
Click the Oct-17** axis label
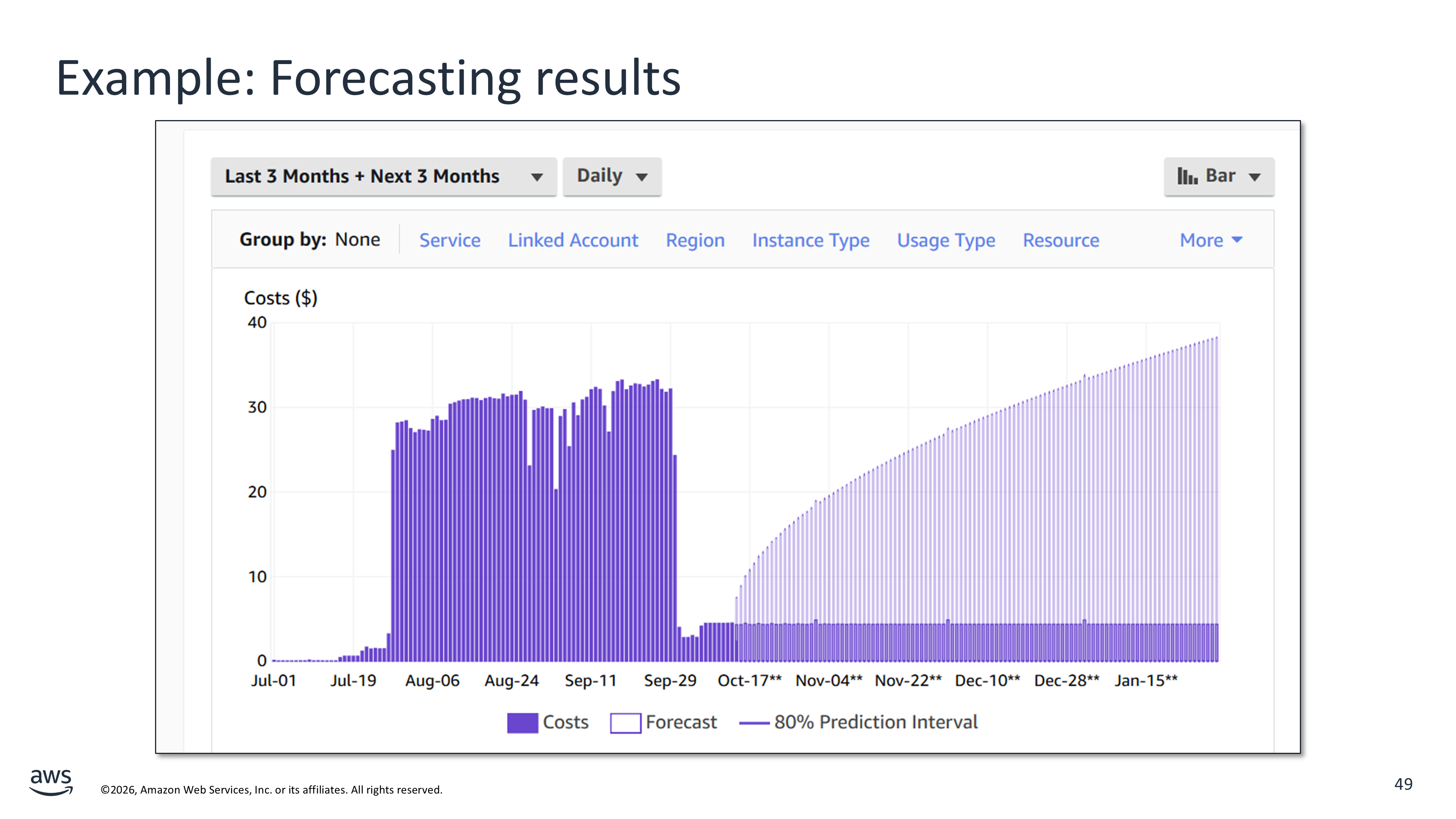point(749,681)
